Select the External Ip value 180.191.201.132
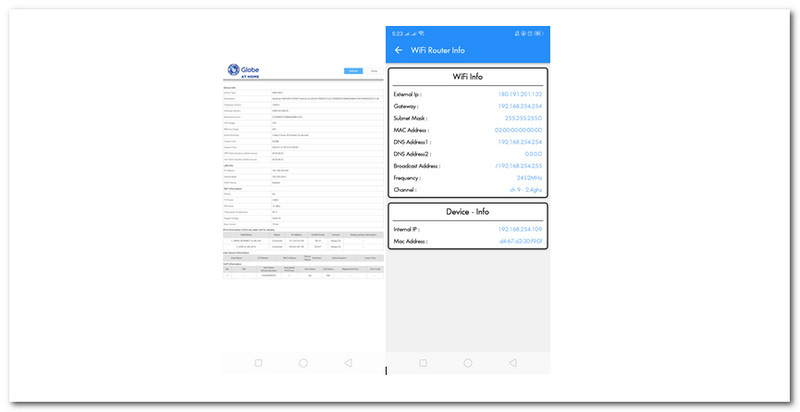The image size is (800, 412). click(520, 94)
